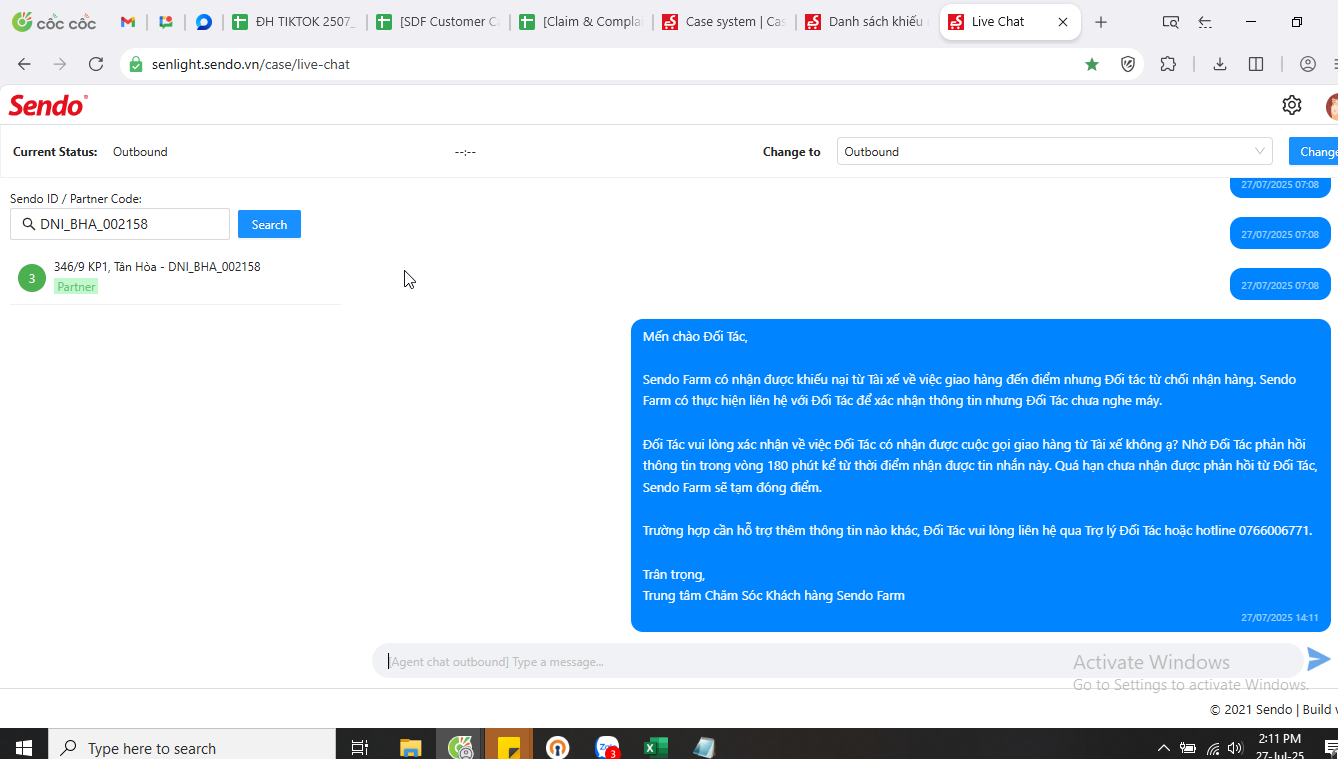Open the browser profile icon

coord(1308,64)
